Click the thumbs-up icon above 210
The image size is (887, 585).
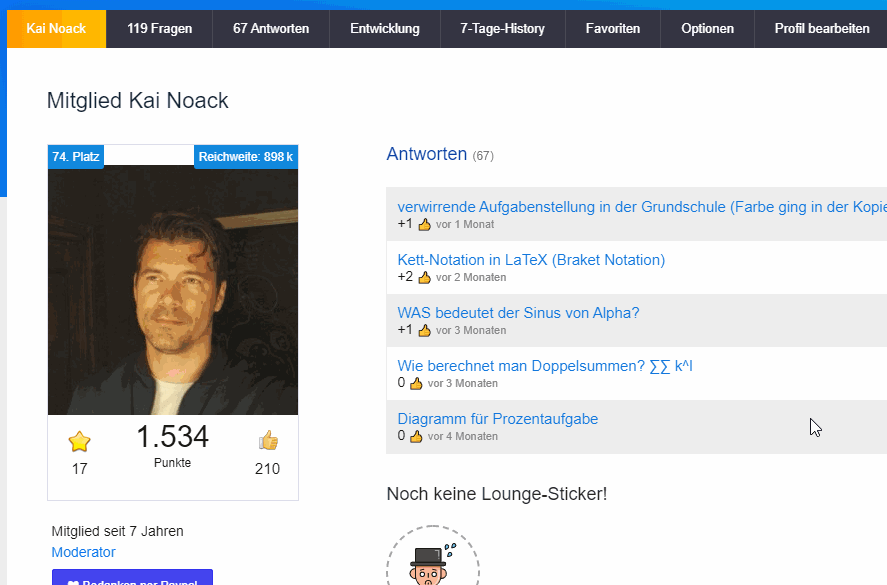pos(268,440)
